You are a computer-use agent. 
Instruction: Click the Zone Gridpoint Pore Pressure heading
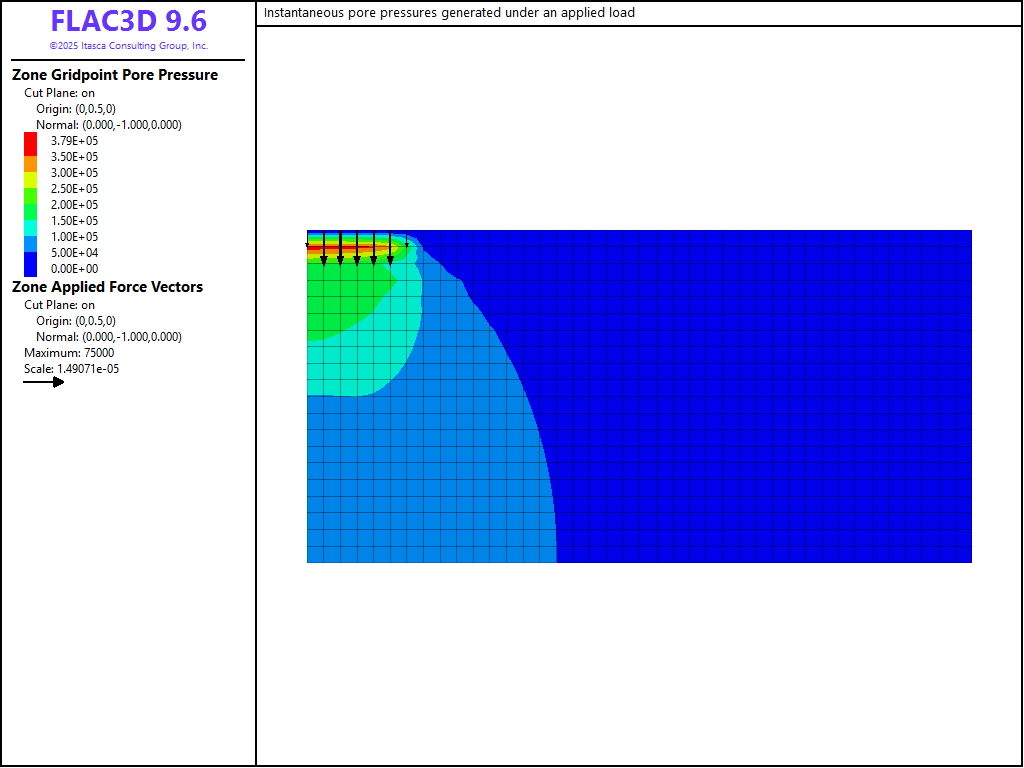[115, 75]
